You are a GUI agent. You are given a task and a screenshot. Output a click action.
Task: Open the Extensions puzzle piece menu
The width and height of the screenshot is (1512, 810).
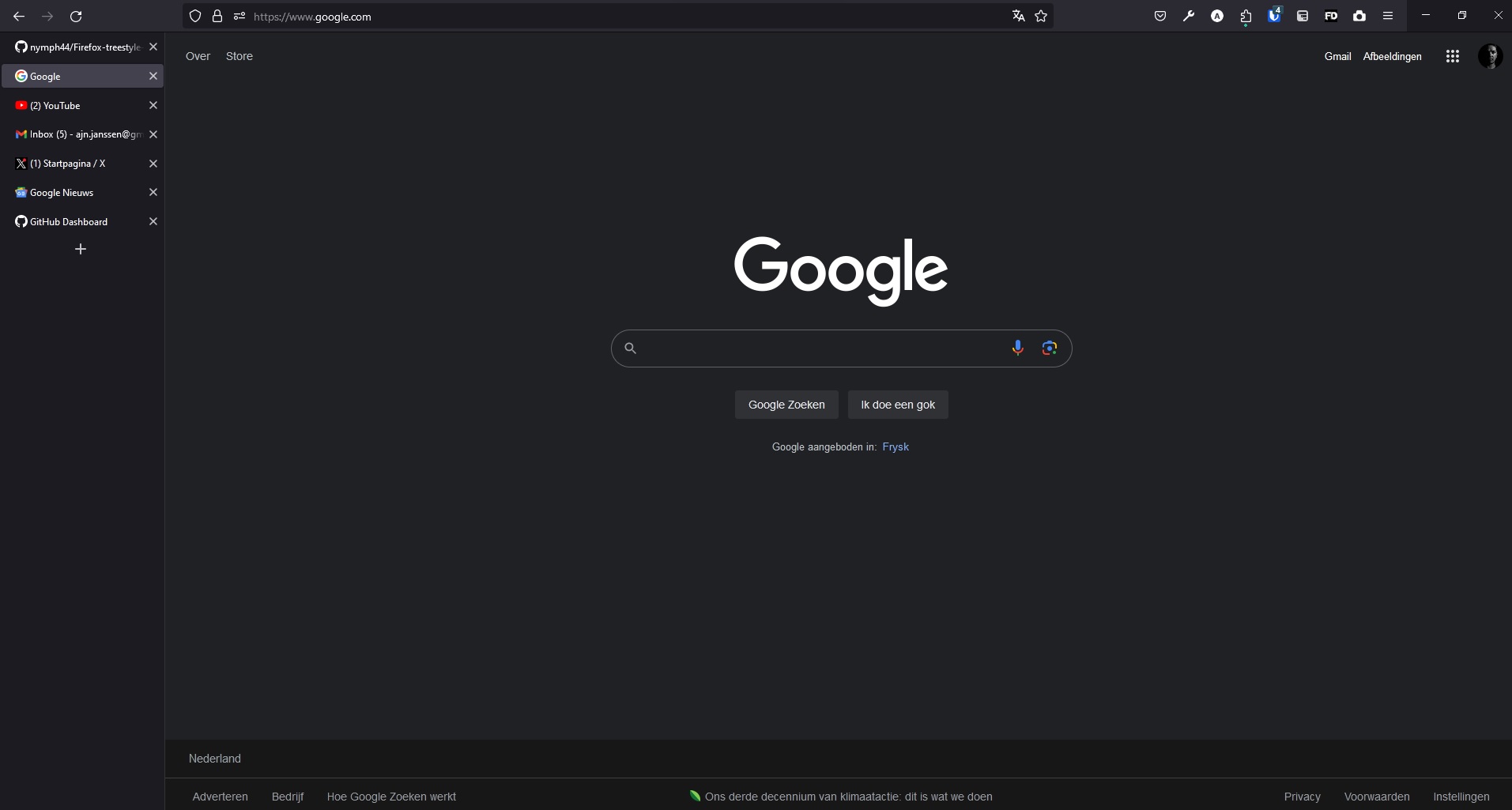pyautogui.click(x=1246, y=16)
